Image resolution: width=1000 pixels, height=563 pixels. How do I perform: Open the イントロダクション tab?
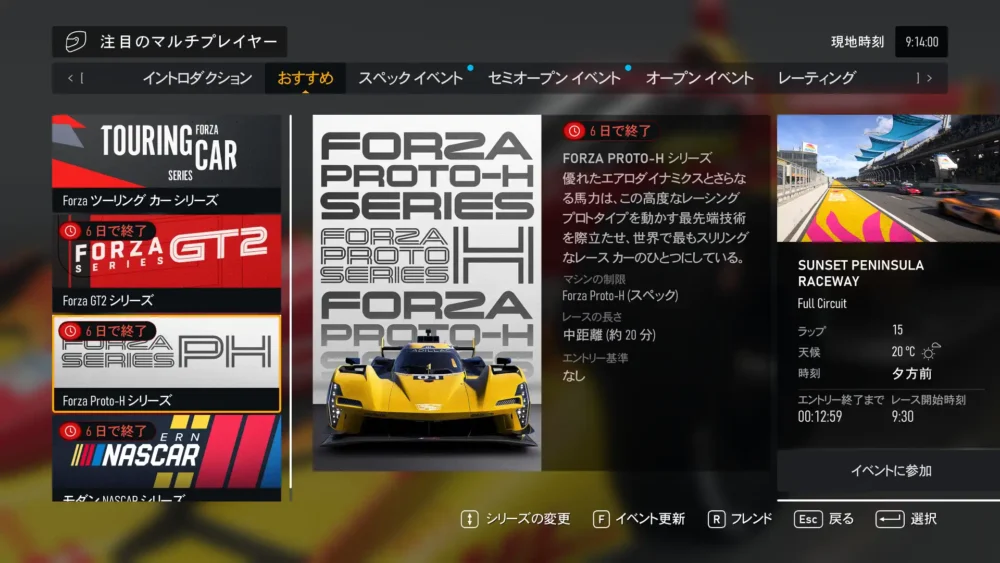point(197,78)
